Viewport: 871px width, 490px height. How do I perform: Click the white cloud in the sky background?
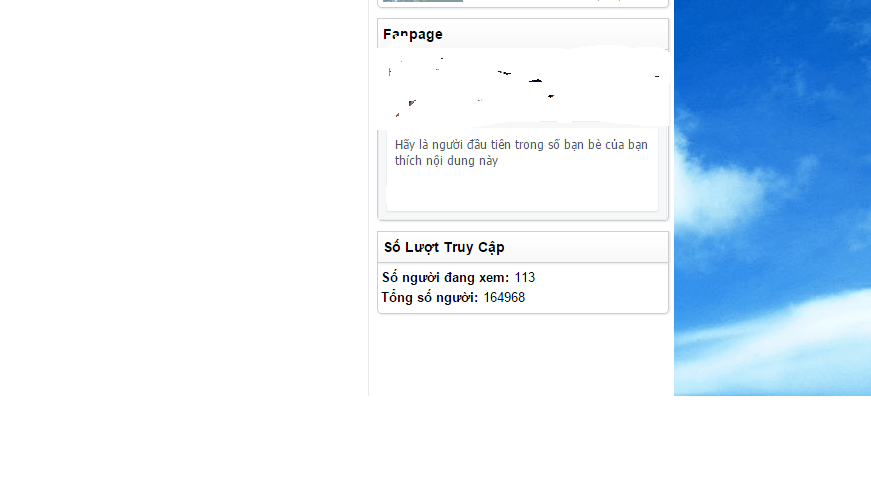(722, 189)
